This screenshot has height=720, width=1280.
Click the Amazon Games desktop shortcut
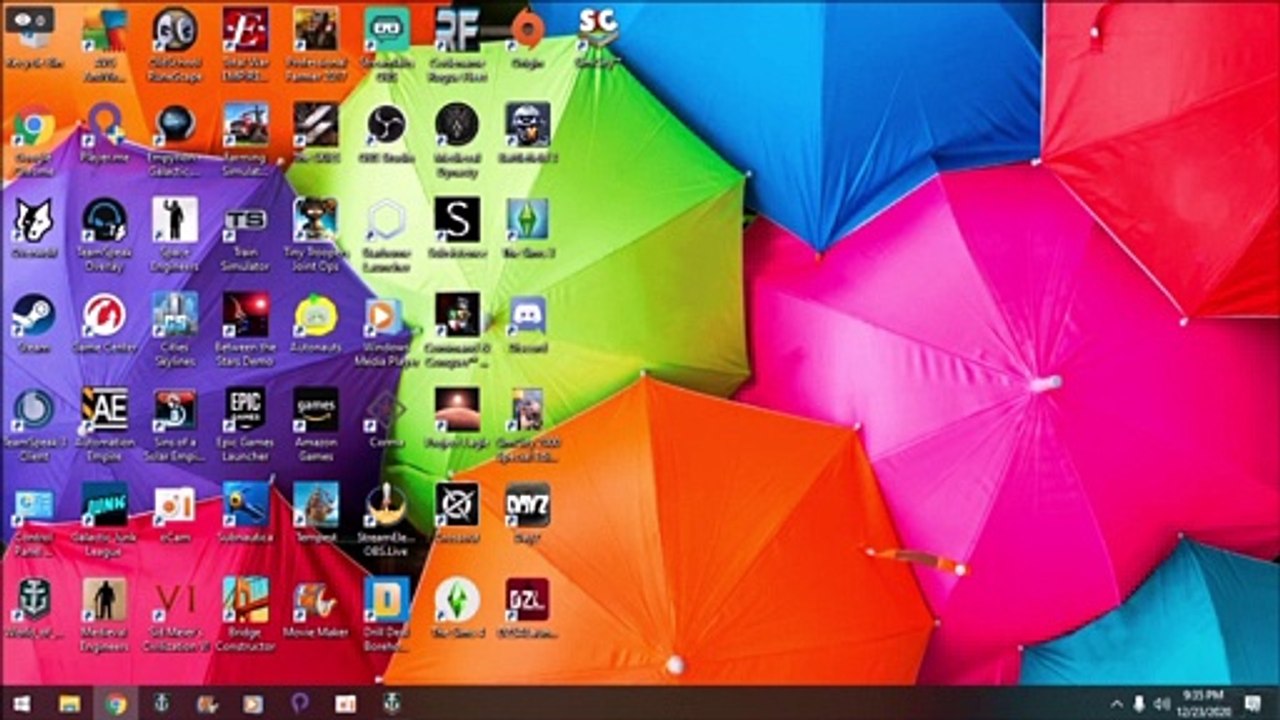click(316, 424)
